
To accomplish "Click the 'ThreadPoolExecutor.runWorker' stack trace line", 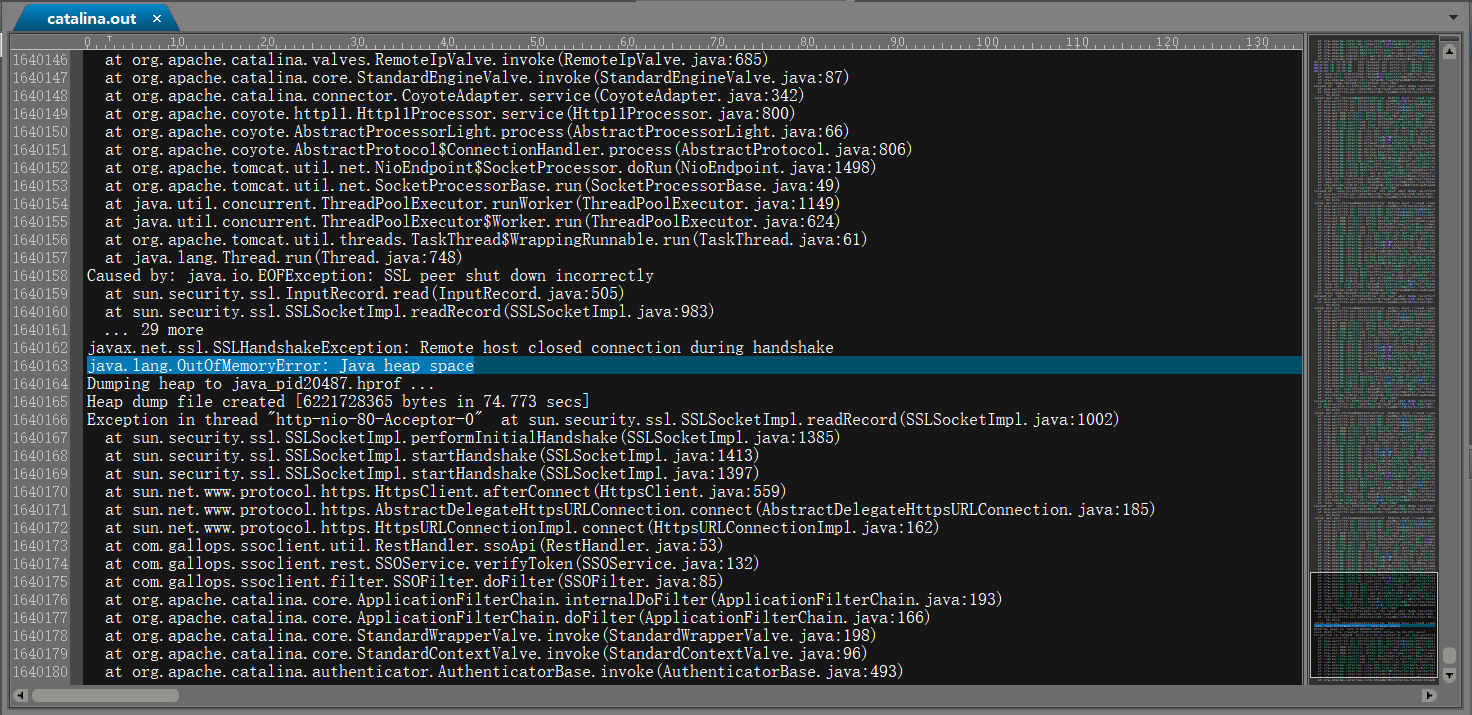I will coord(473,204).
